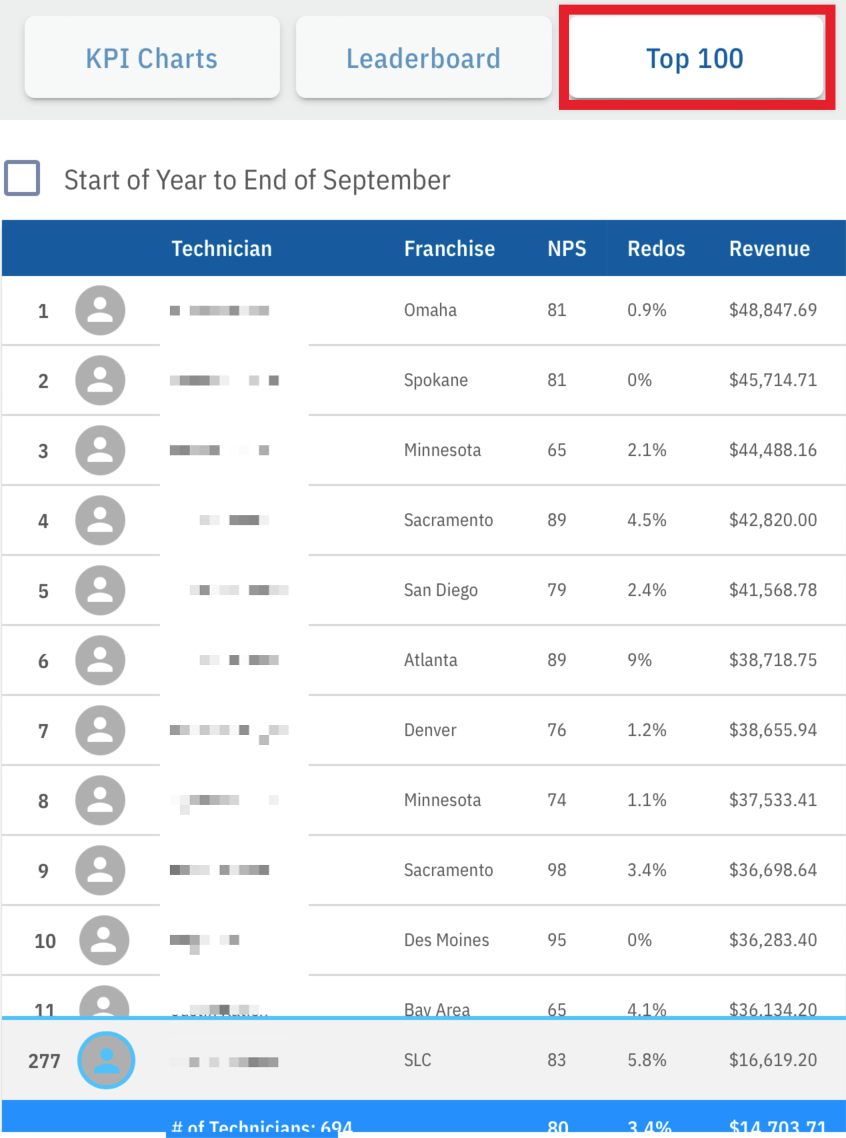Screen dimensions: 846x1138
Task: Click the rank 4 Sacramento technician avatar
Action: coord(100,520)
